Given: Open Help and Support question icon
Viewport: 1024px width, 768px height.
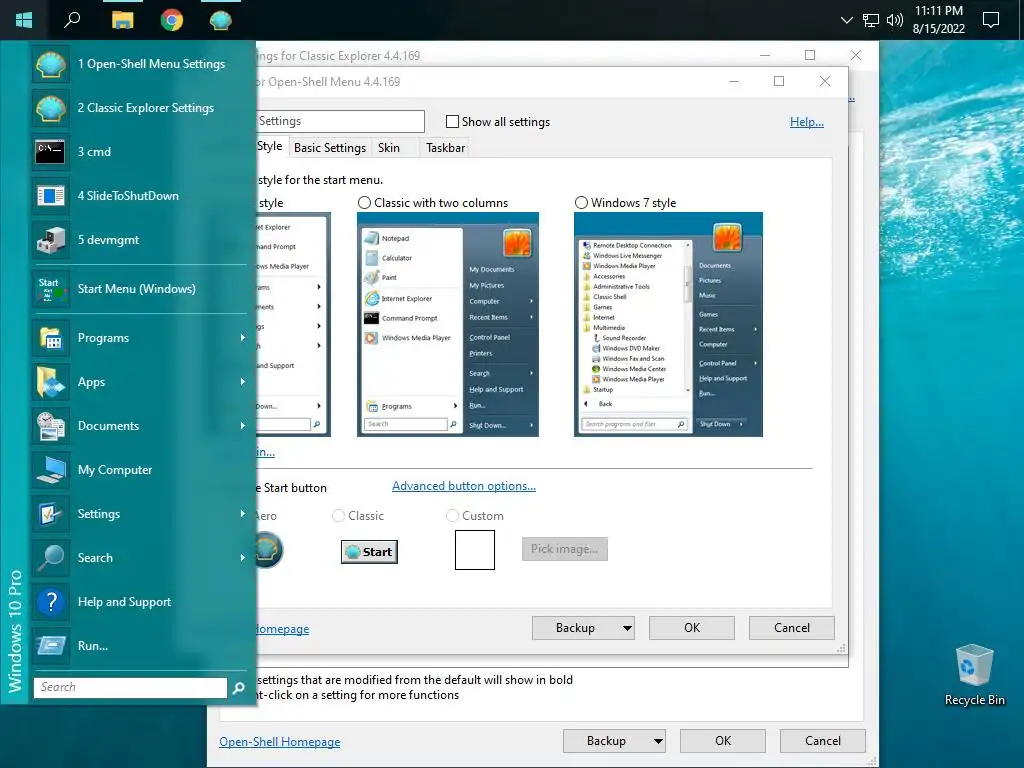Looking at the screenshot, I should [50, 601].
